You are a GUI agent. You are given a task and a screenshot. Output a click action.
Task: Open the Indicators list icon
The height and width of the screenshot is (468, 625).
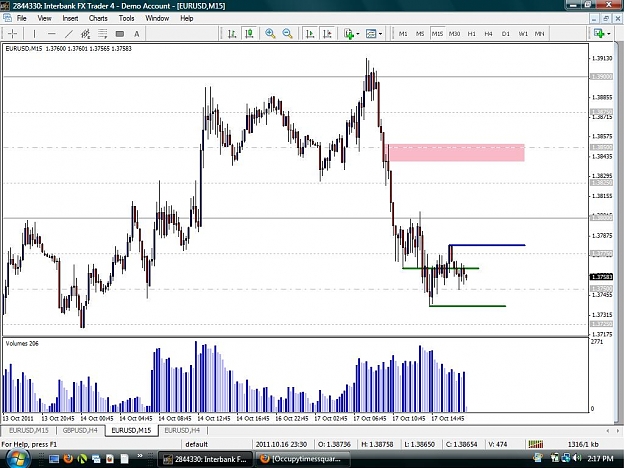point(349,34)
